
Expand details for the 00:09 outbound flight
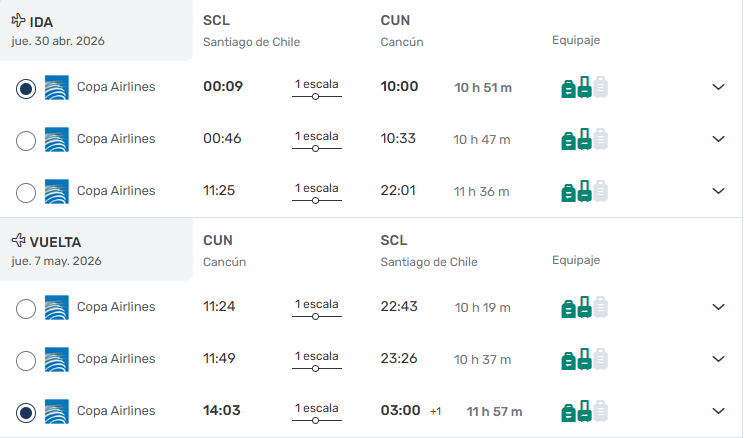click(717, 87)
